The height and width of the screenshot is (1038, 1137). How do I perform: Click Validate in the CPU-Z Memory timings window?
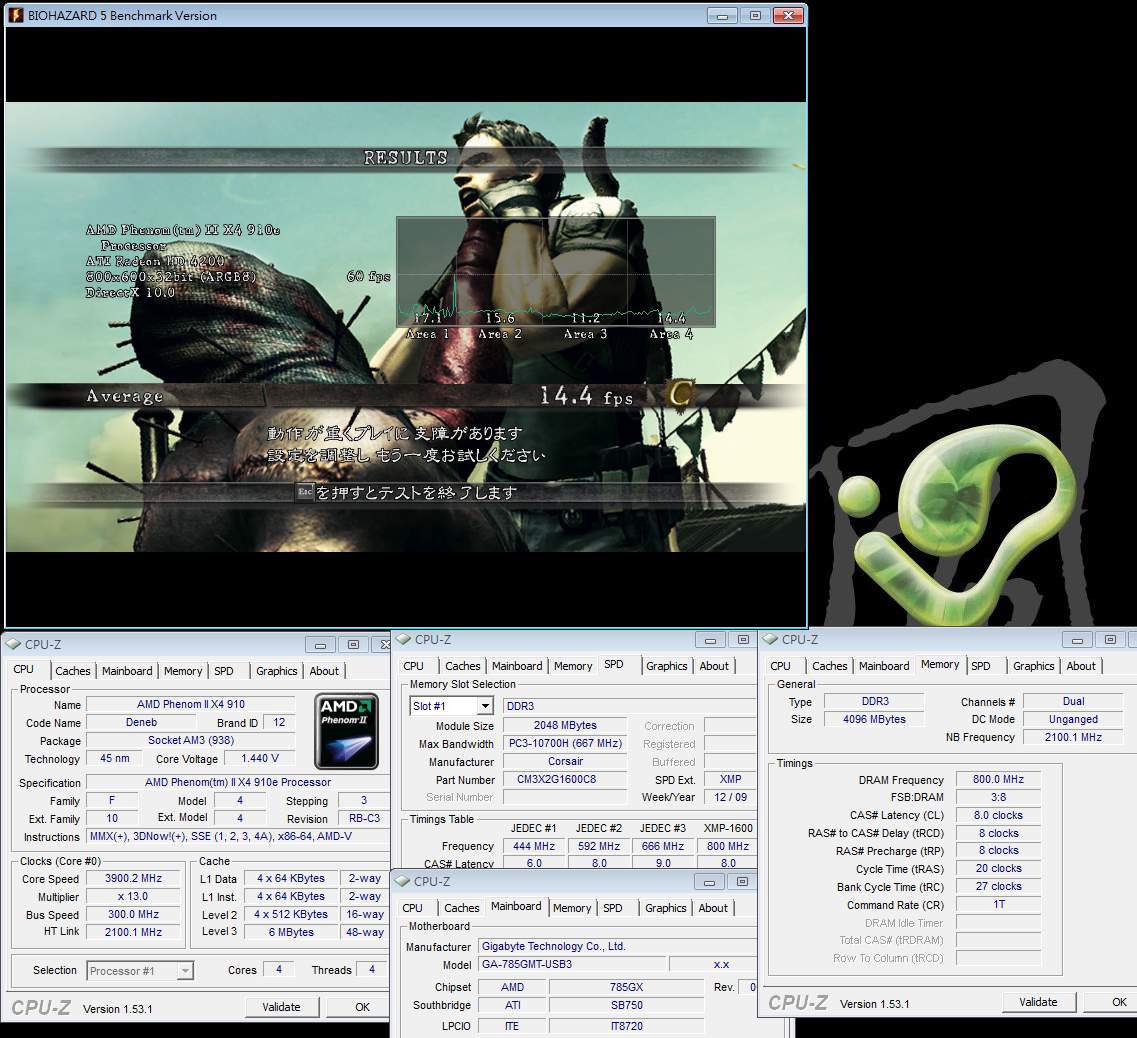coord(1038,1002)
